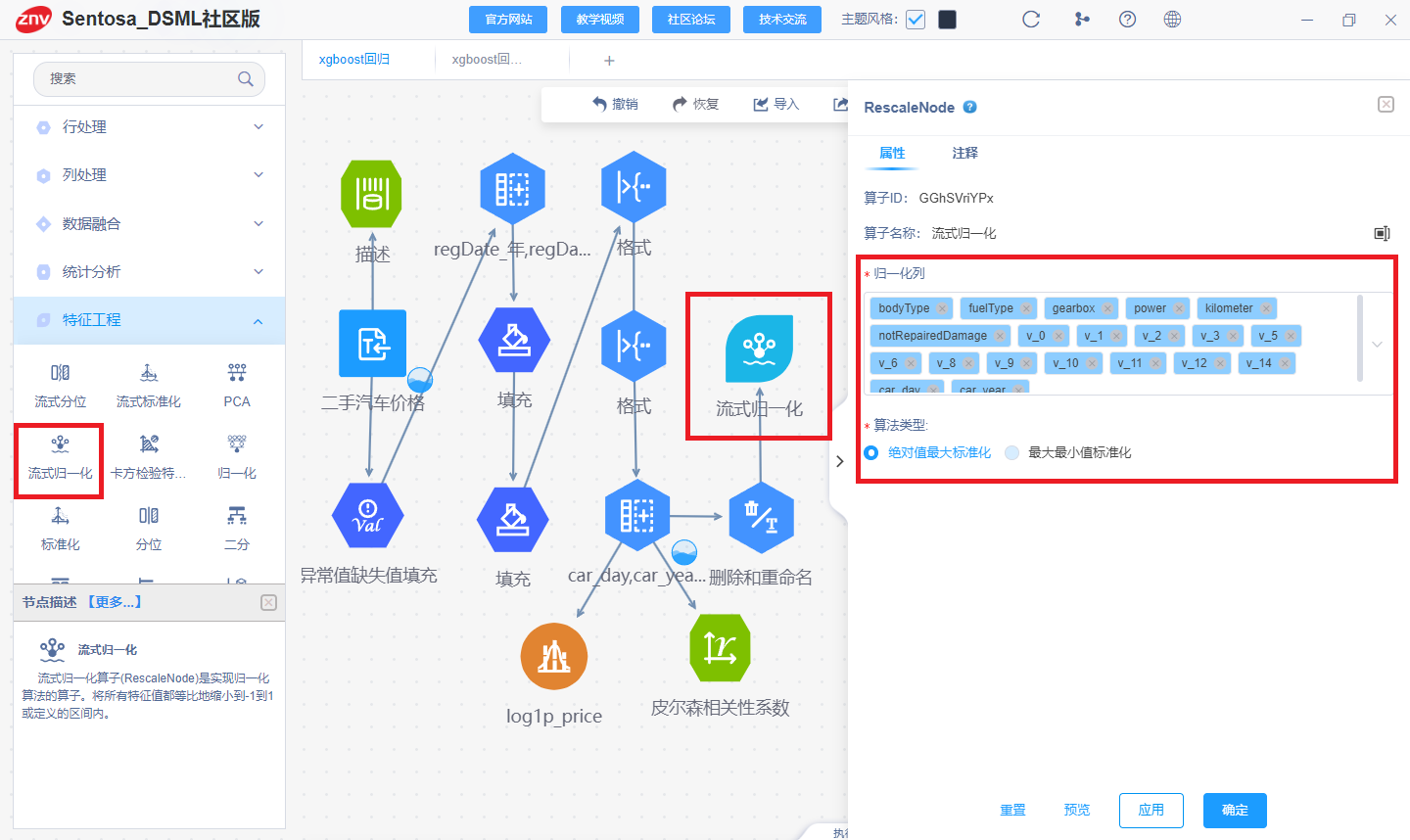Click the green 描述 node on canvas

[x=371, y=194]
